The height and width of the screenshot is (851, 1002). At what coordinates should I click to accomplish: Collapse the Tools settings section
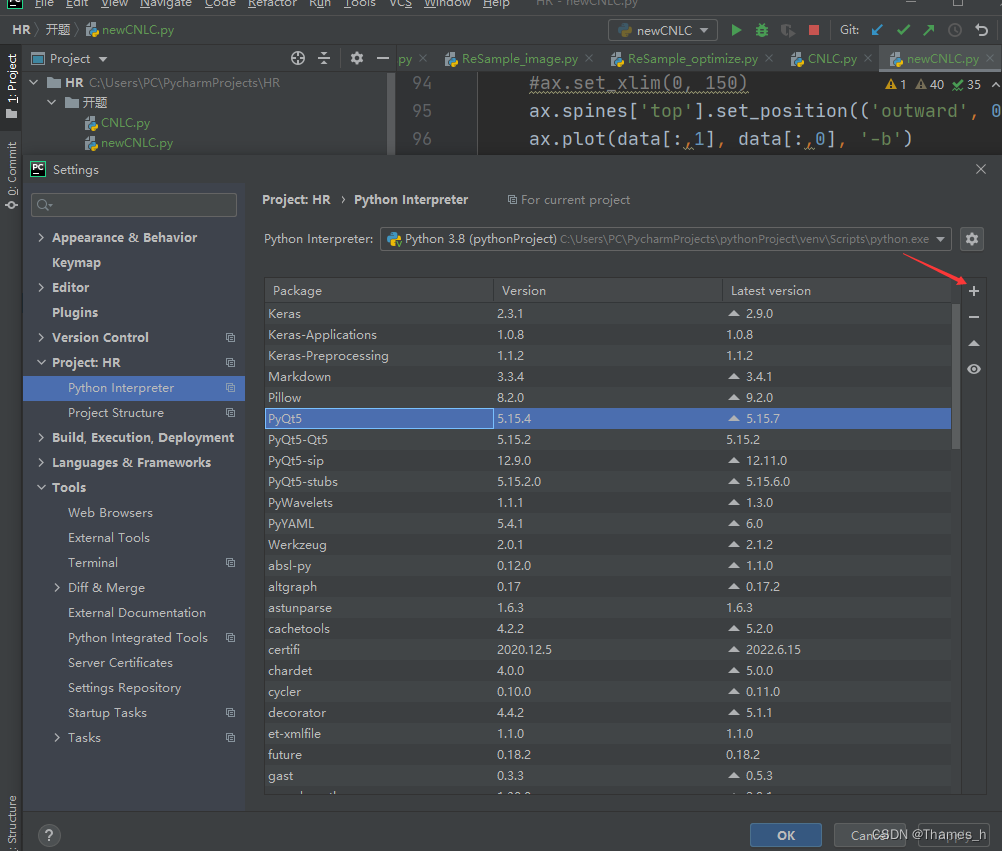pyautogui.click(x=41, y=487)
